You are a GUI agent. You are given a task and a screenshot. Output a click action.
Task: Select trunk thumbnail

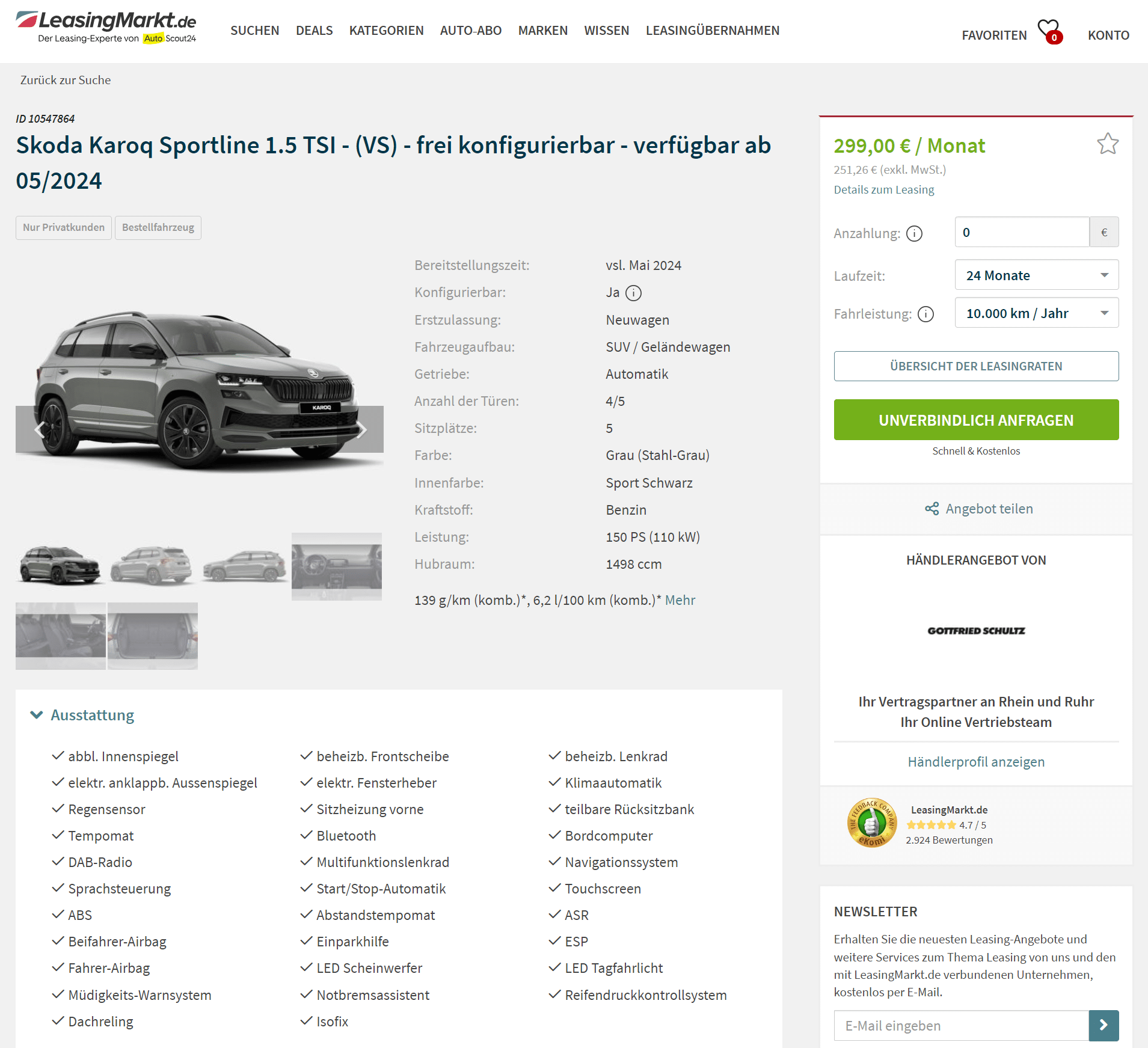coord(152,636)
